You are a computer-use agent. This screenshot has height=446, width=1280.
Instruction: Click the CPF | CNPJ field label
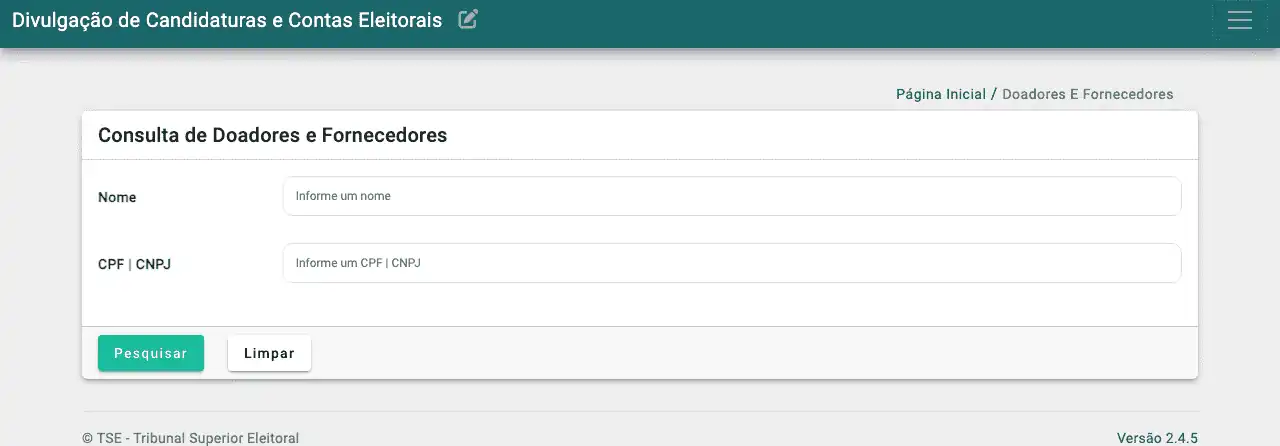pyautogui.click(x=134, y=265)
